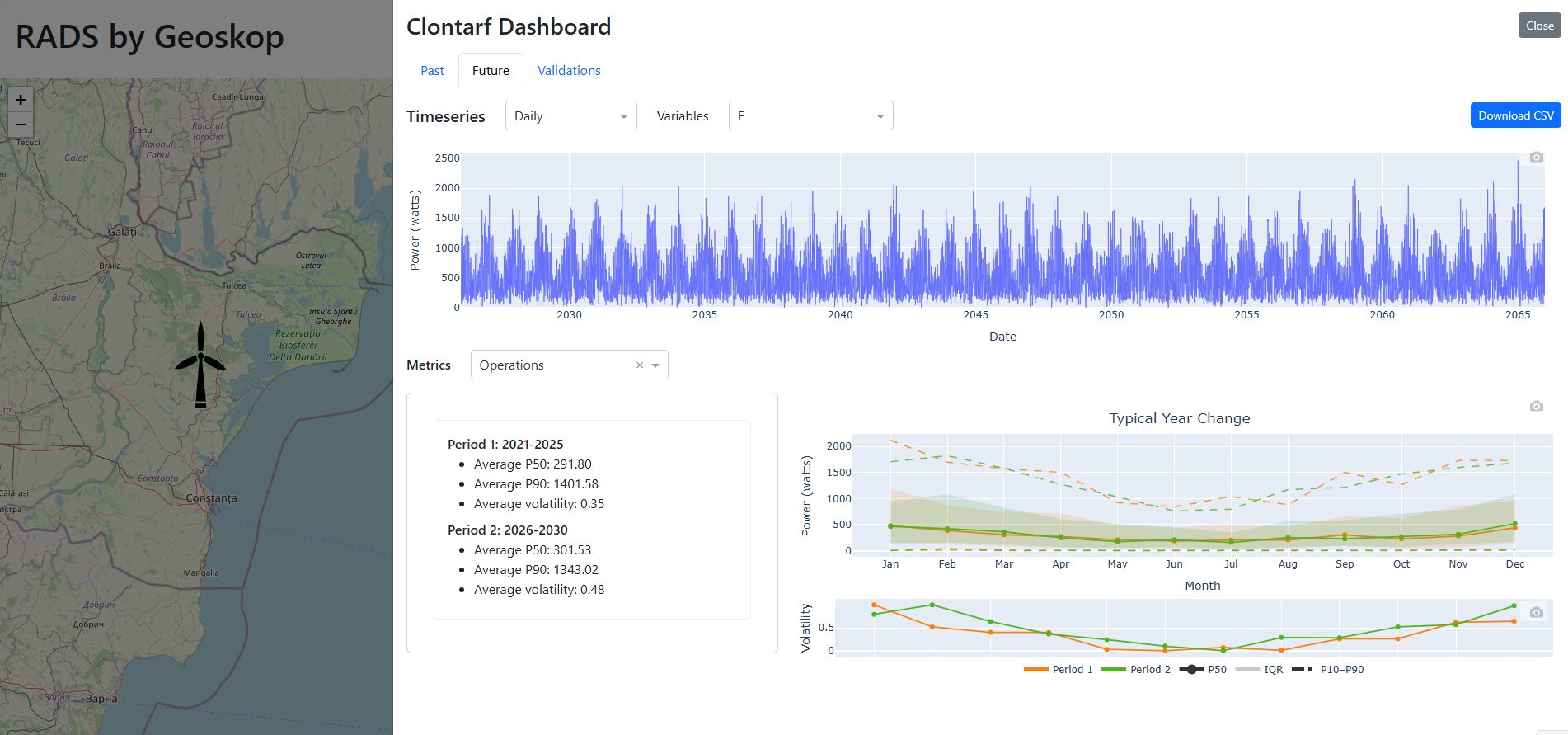The height and width of the screenshot is (735, 1568).
Task: Select the Future tab
Action: tap(491, 71)
